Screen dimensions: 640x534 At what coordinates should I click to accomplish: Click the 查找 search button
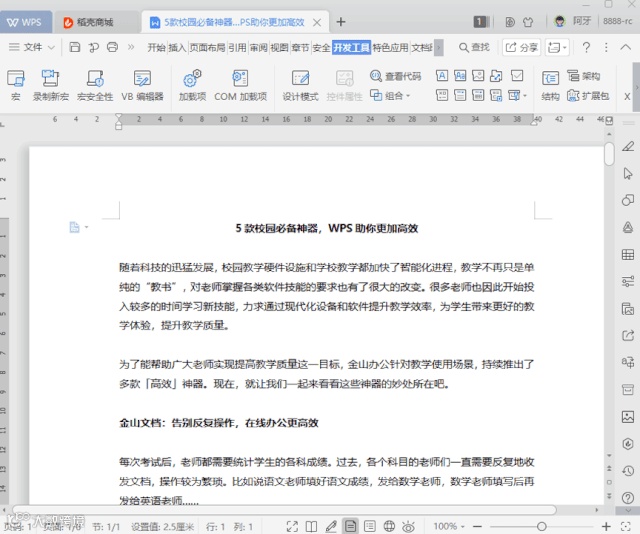474,47
